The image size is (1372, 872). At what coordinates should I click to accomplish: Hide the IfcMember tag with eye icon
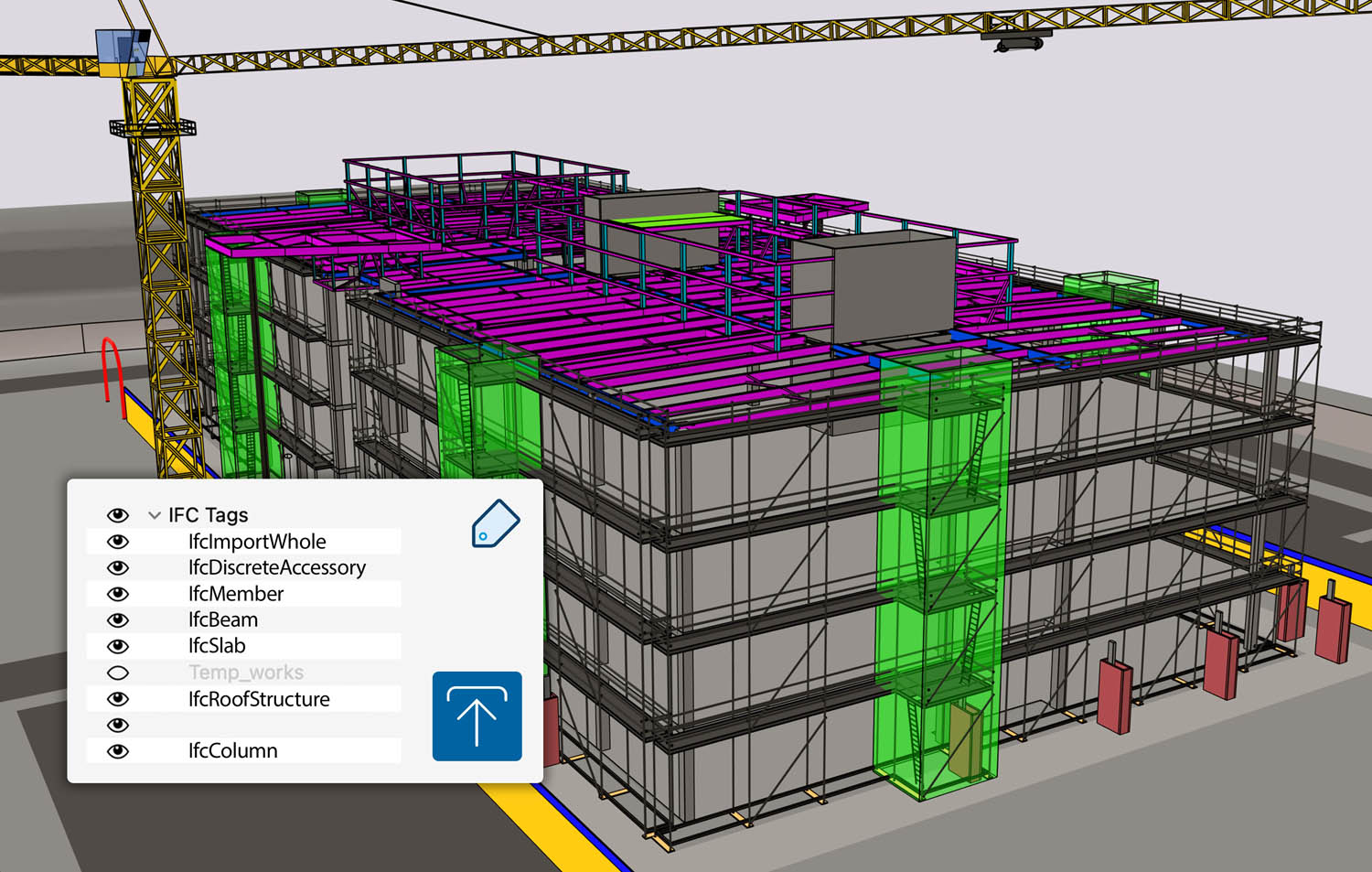[x=118, y=594]
